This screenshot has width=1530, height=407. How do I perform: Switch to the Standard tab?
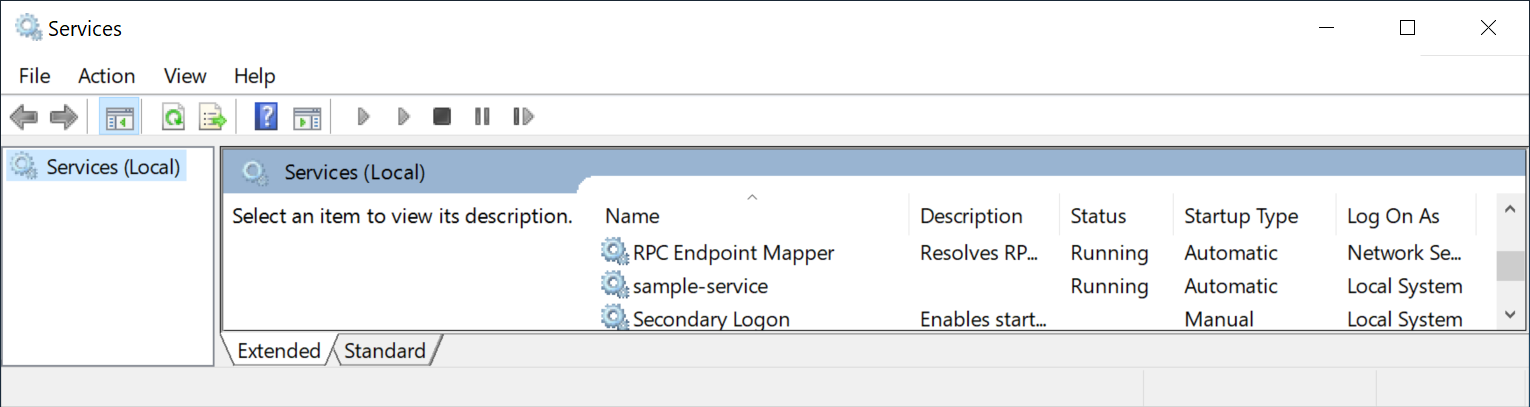(385, 351)
